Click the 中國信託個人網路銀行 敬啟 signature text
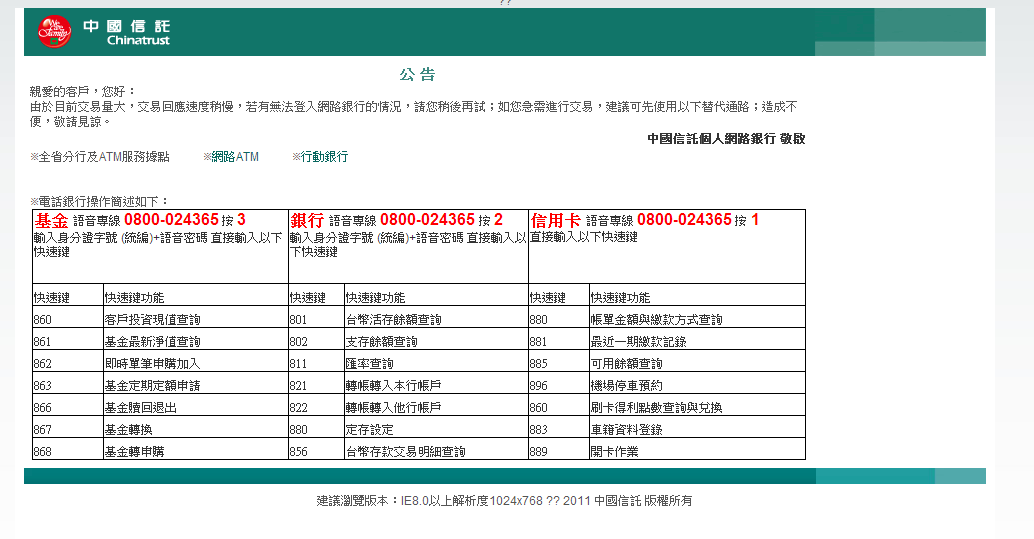 (725, 139)
